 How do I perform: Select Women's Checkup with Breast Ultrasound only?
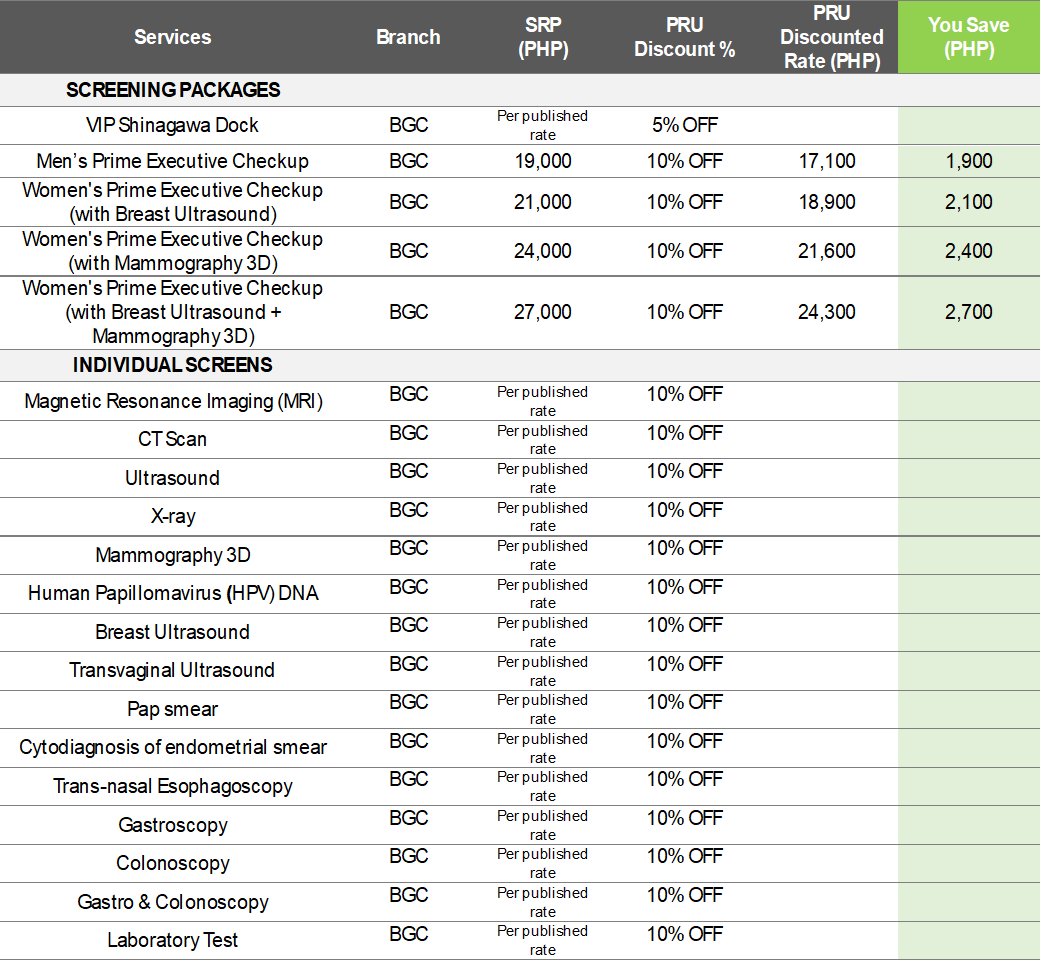tap(173, 202)
